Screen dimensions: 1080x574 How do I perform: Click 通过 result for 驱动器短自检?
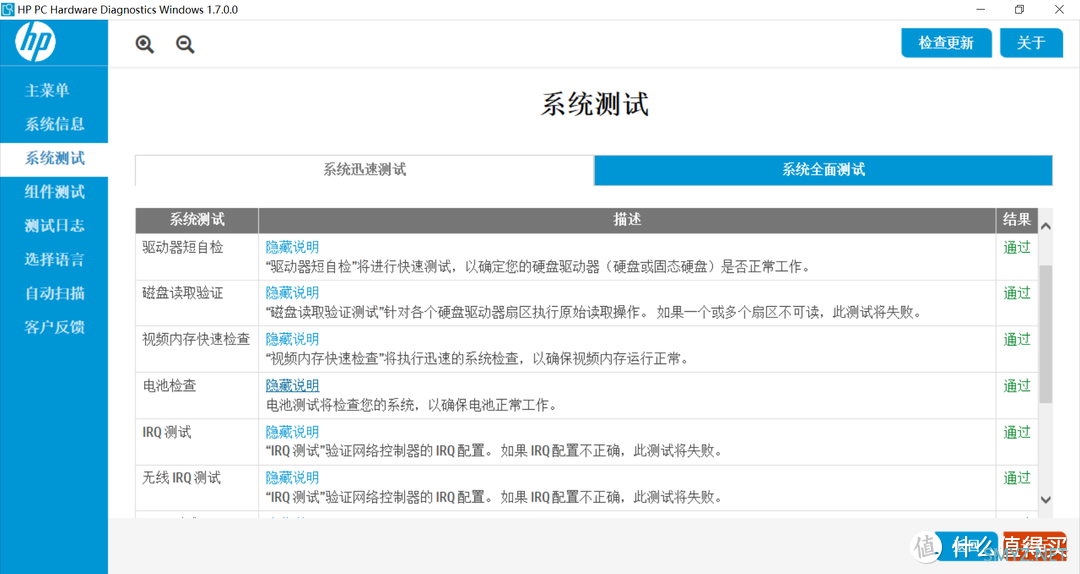click(1017, 247)
